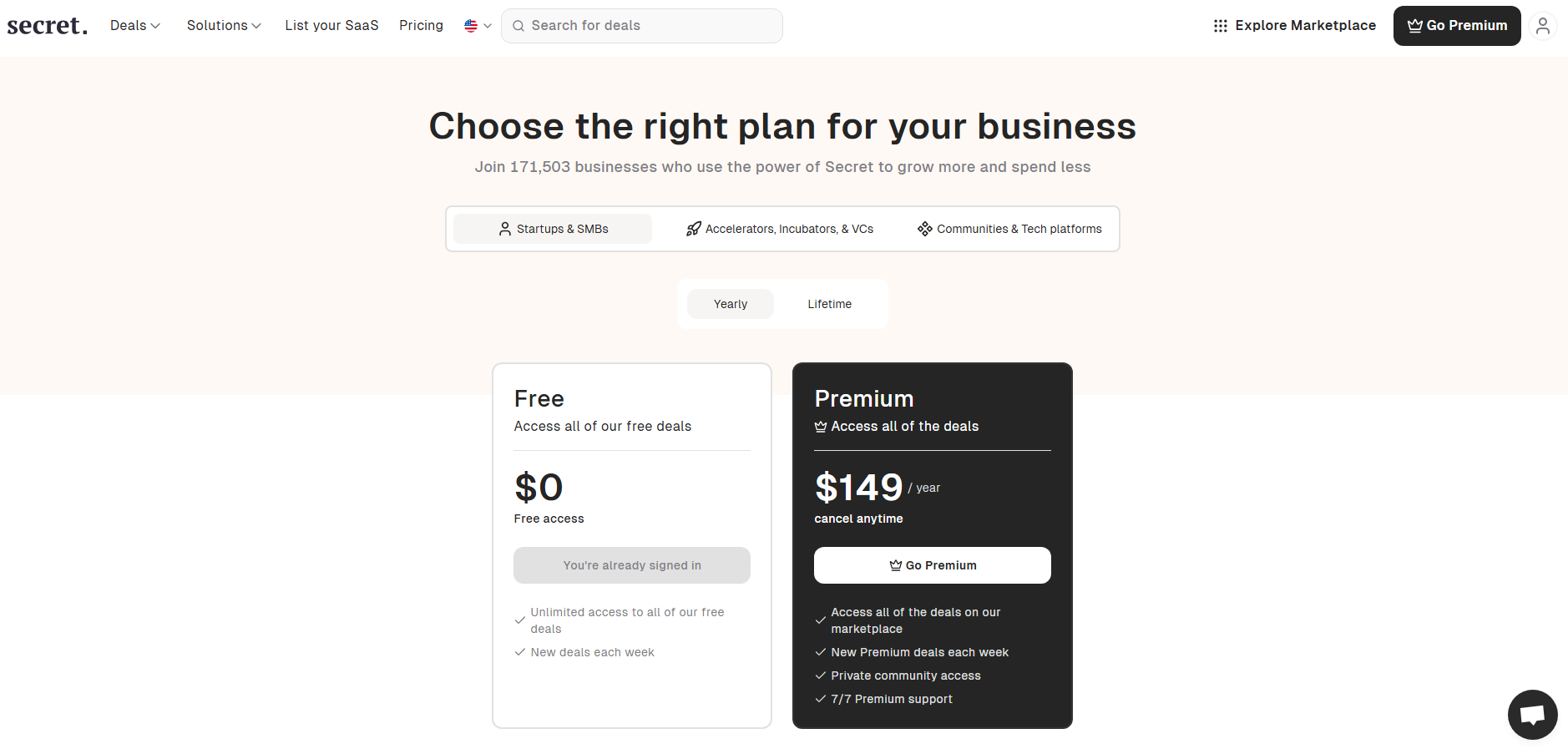Open the US flag language selector
Viewport: 1568px width, 749px height.
(x=478, y=26)
